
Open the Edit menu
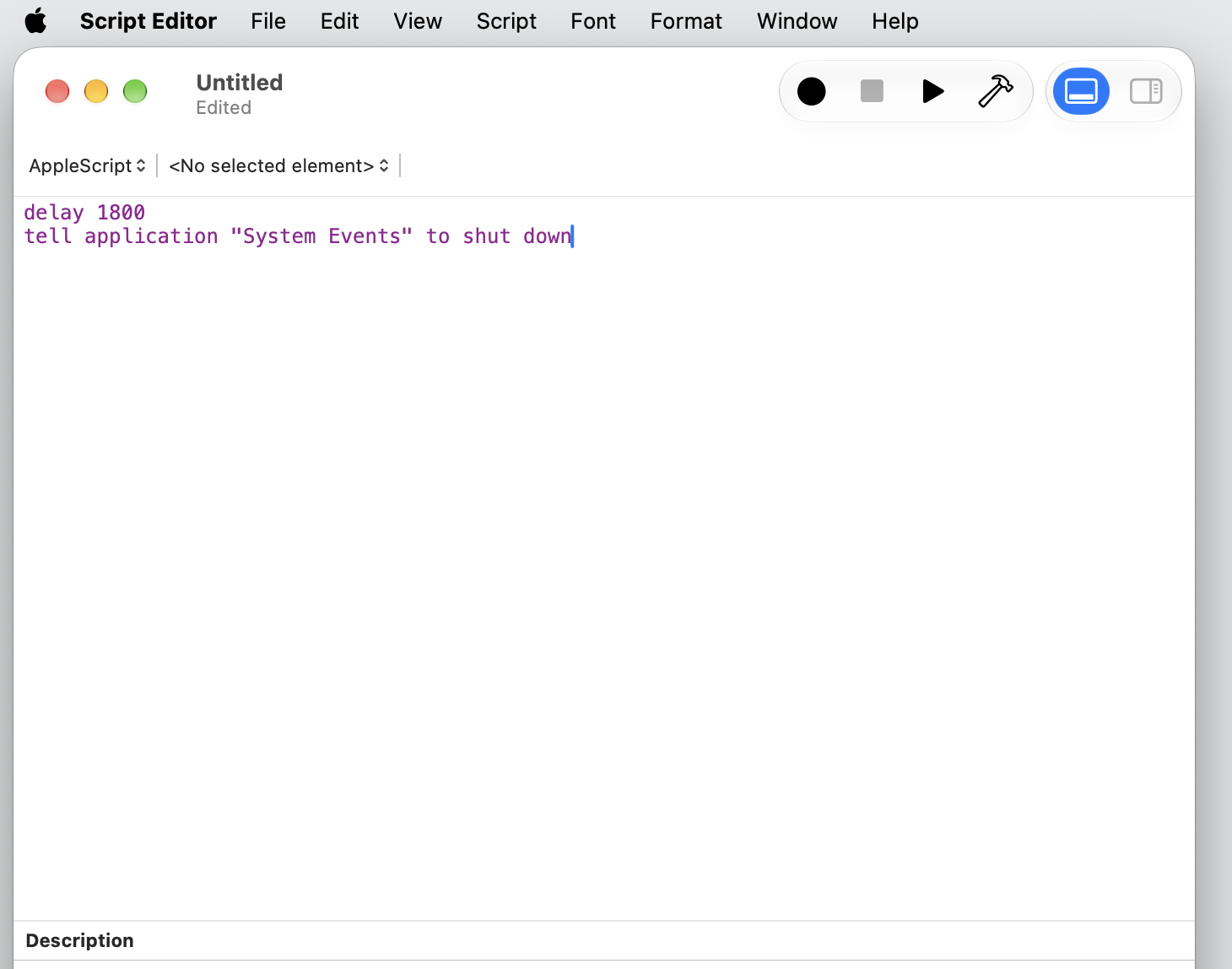tap(339, 21)
